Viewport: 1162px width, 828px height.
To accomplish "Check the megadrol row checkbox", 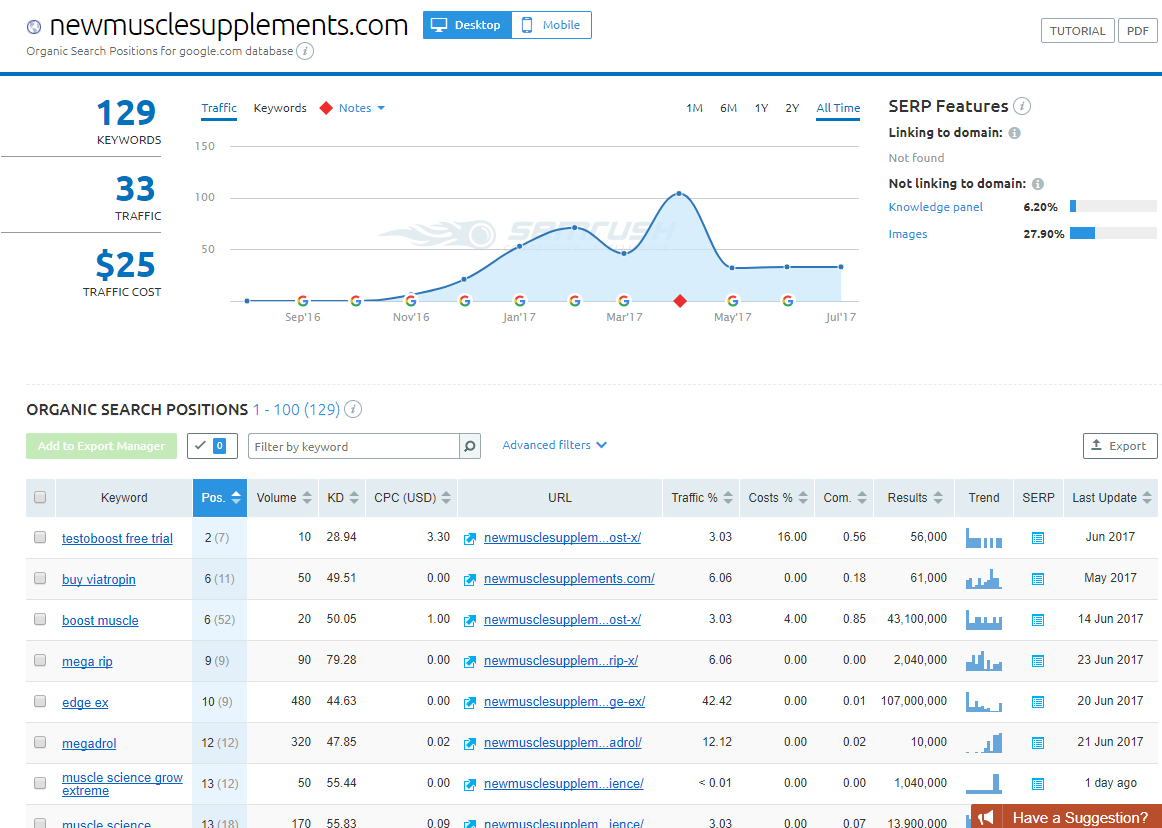I will pos(40,742).
